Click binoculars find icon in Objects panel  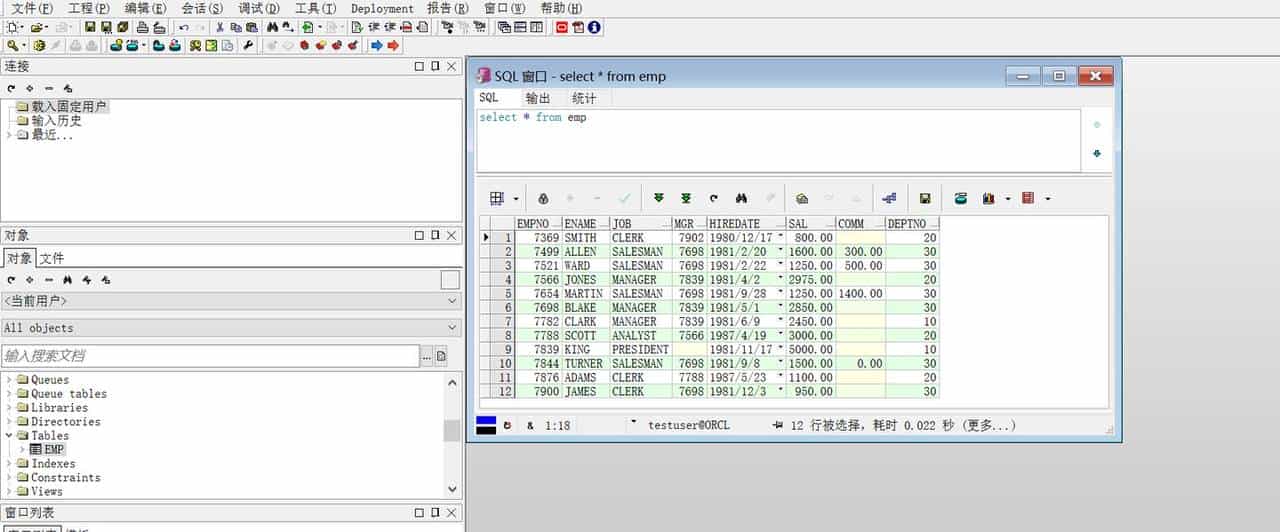pos(68,280)
